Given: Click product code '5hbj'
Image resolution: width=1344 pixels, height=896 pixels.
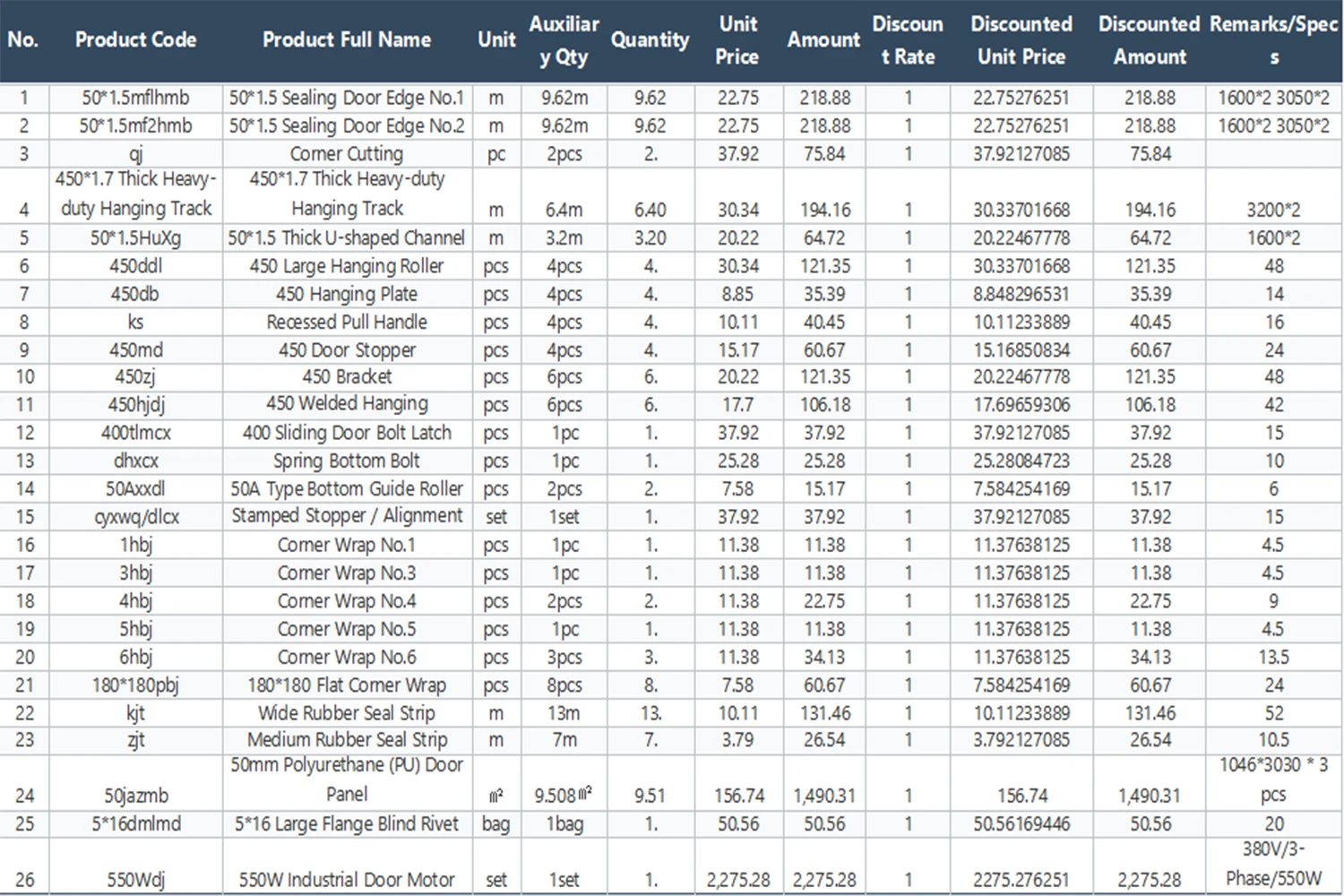Looking at the screenshot, I should coord(135,629).
